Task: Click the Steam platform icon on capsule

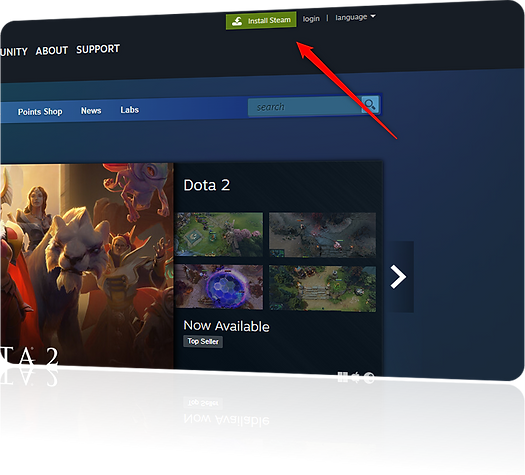Action: coord(369,378)
